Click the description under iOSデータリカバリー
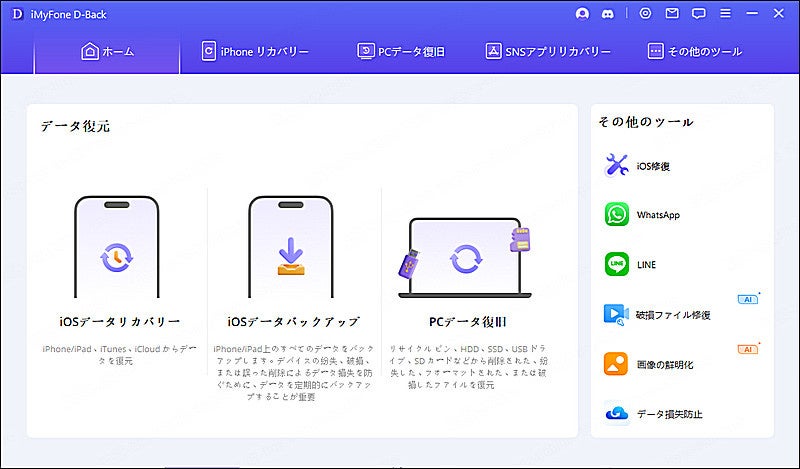 (119, 355)
